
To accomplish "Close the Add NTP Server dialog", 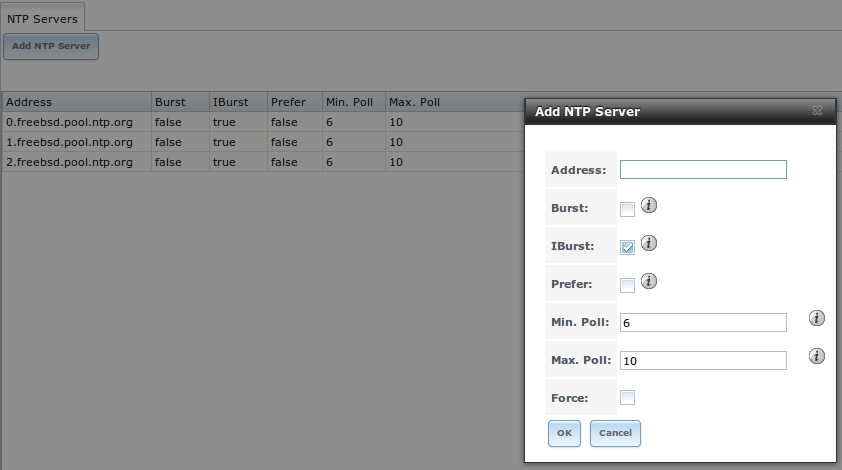I will pyautogui.click(x=817, y=111).
